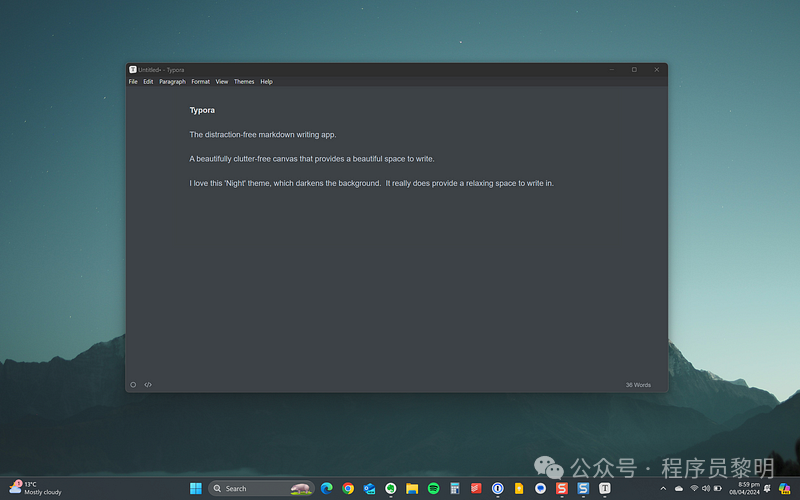Open the clock showing 8:59 pm
The image size is (800, 500).
[744, 488]
